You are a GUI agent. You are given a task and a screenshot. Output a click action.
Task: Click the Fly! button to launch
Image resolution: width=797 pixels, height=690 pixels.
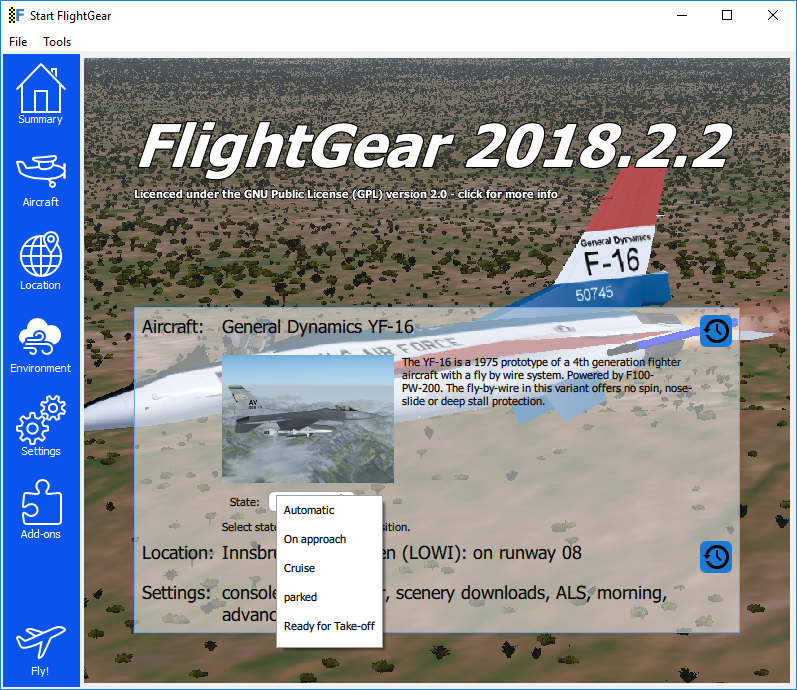41,651
